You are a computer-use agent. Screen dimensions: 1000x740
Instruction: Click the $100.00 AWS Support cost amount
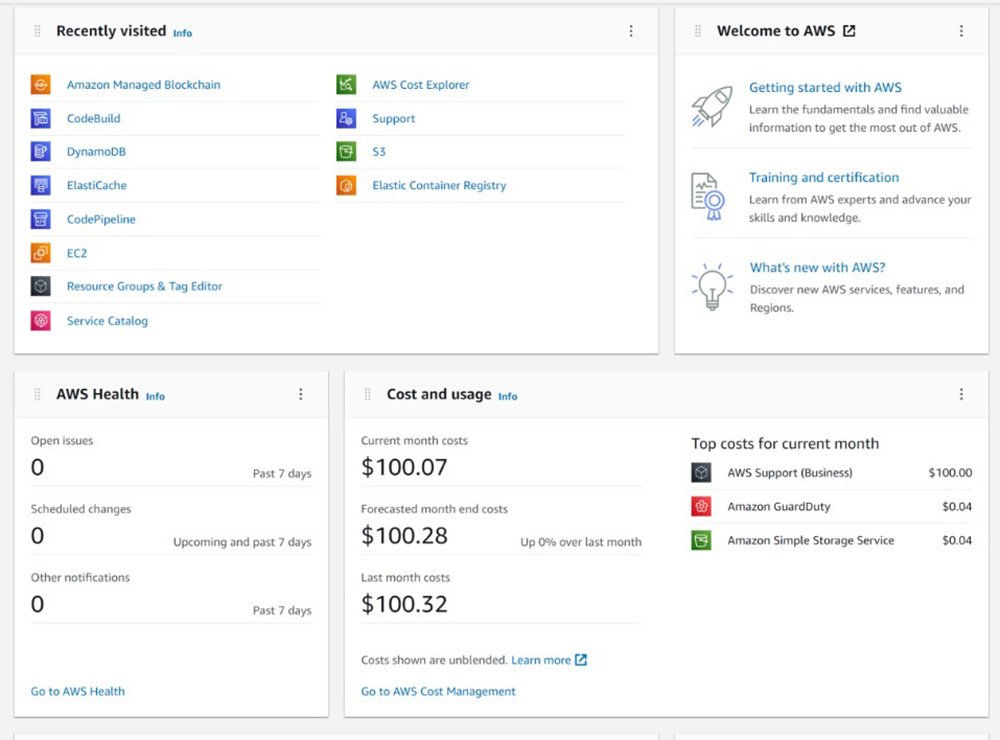pyautogui.click(x=950, y=473)
